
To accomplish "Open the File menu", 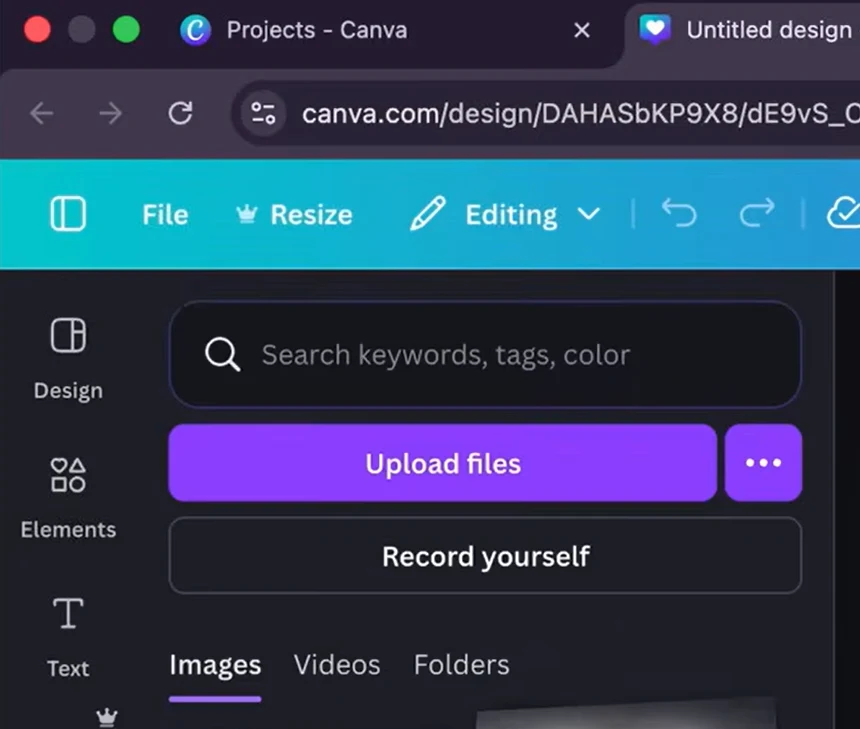I will pyautogui.click(x=165, y=214).
